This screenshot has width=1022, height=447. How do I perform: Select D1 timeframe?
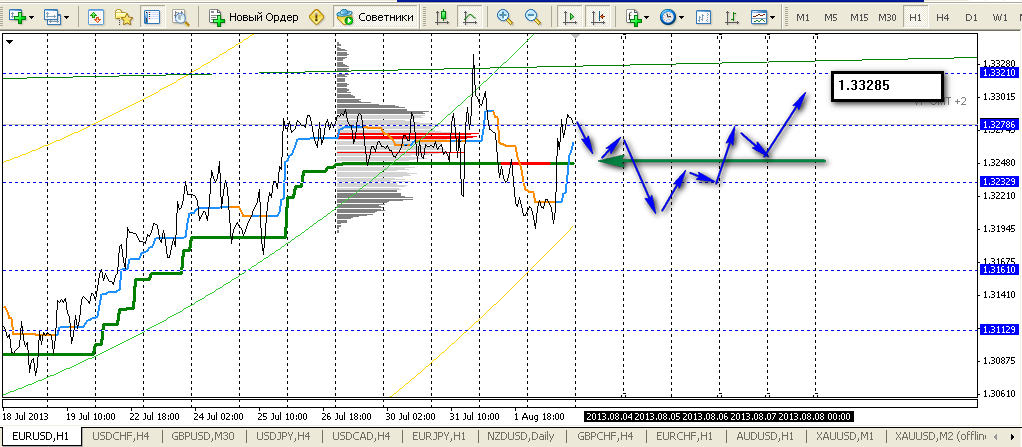point(971,18)
